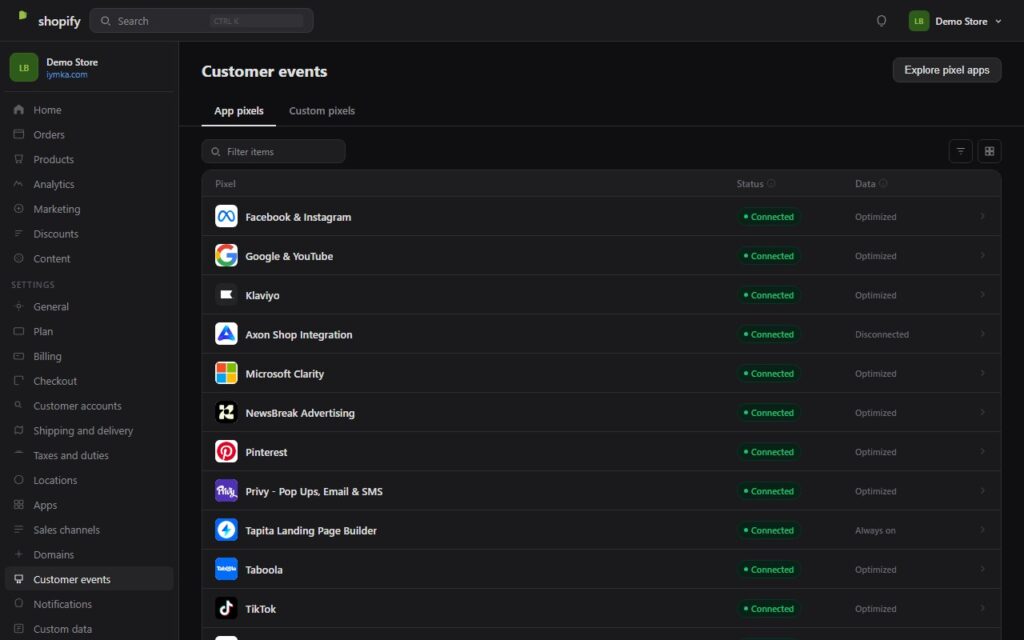Click the Tapita Landing Page Builder icon
The image size is (1024, 640).
pos(226,530)
